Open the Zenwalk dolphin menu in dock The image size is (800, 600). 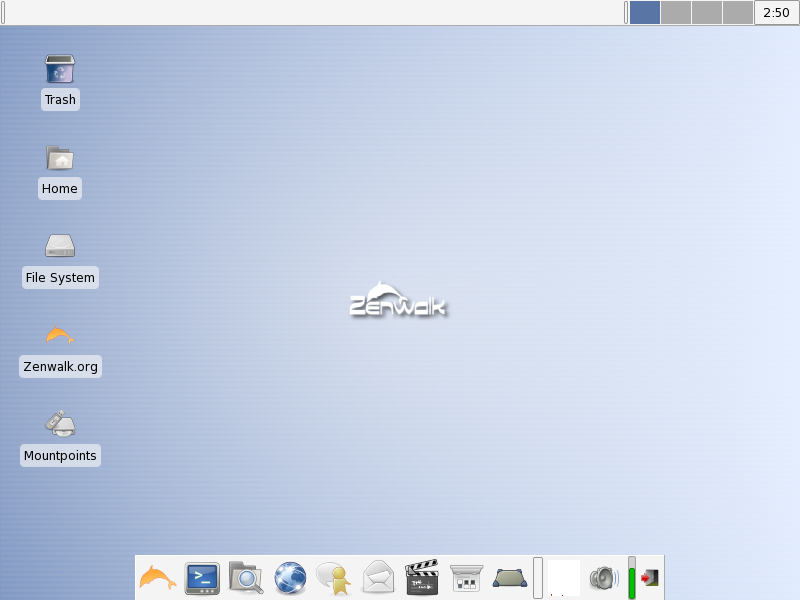[158, 578]
